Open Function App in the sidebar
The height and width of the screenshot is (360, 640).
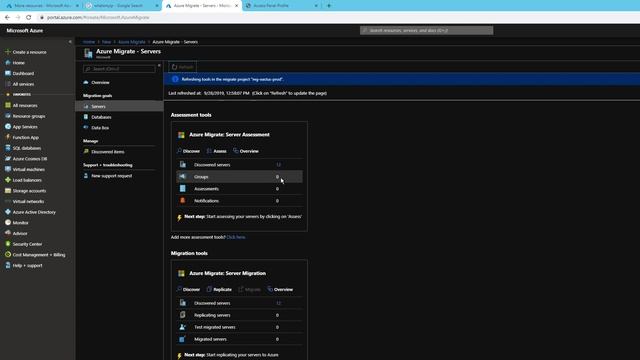25,138
